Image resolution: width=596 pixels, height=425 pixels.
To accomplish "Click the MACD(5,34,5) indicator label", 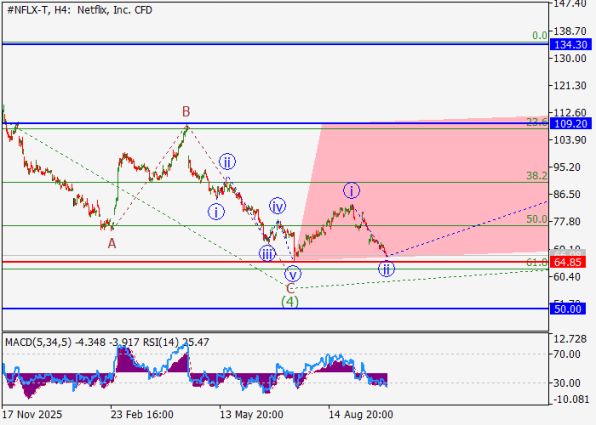I will coord(38,342).
